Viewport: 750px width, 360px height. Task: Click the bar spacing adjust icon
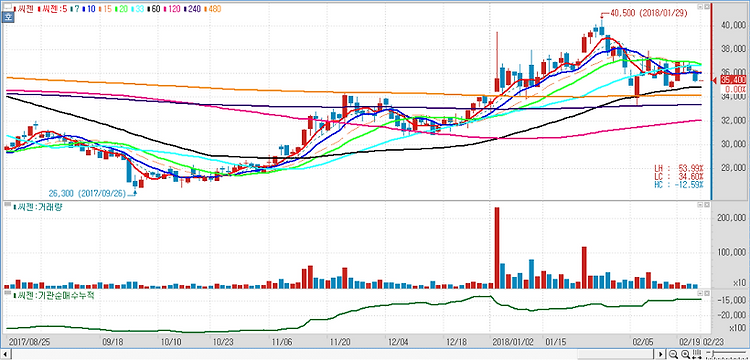coord(697,354)
